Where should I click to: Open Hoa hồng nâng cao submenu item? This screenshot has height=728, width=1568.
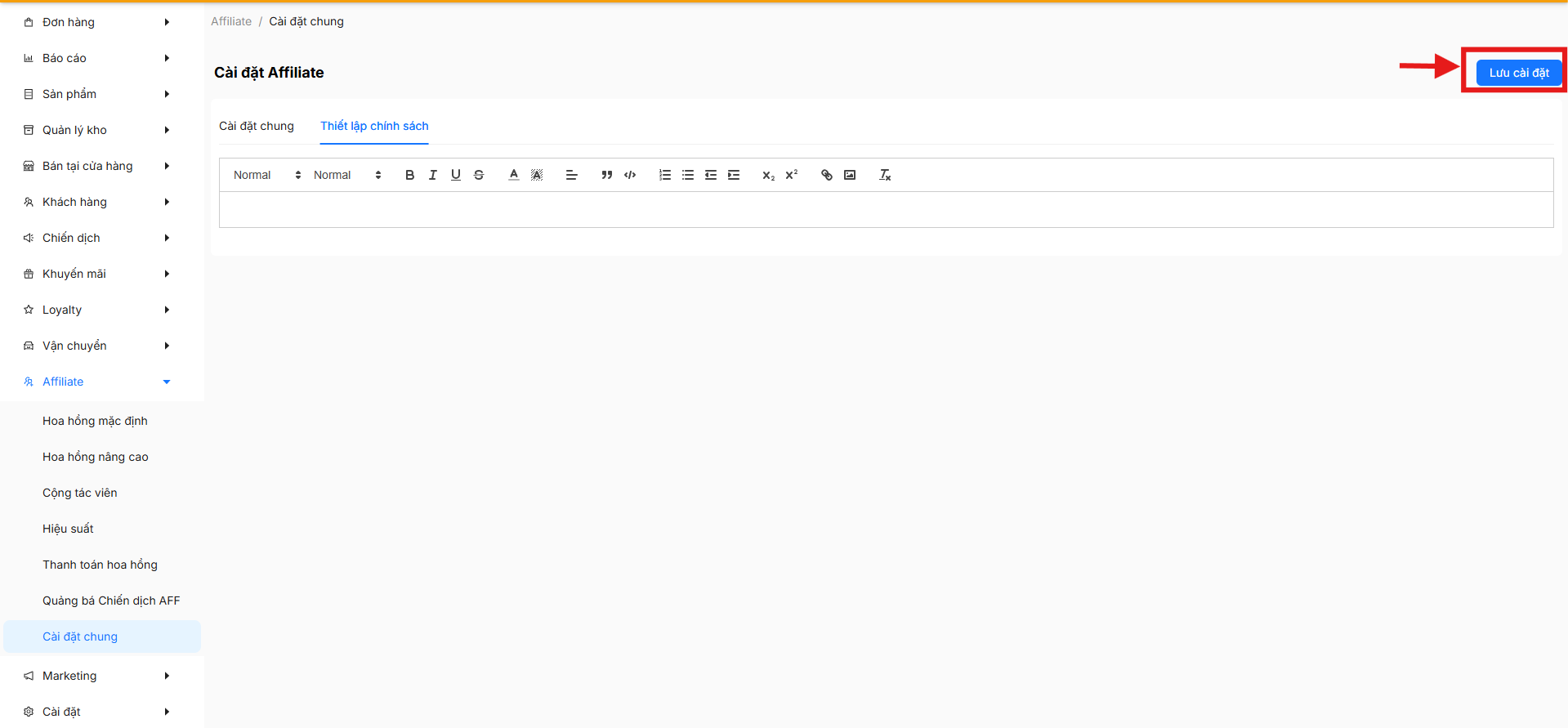click(x=96, y=457)
